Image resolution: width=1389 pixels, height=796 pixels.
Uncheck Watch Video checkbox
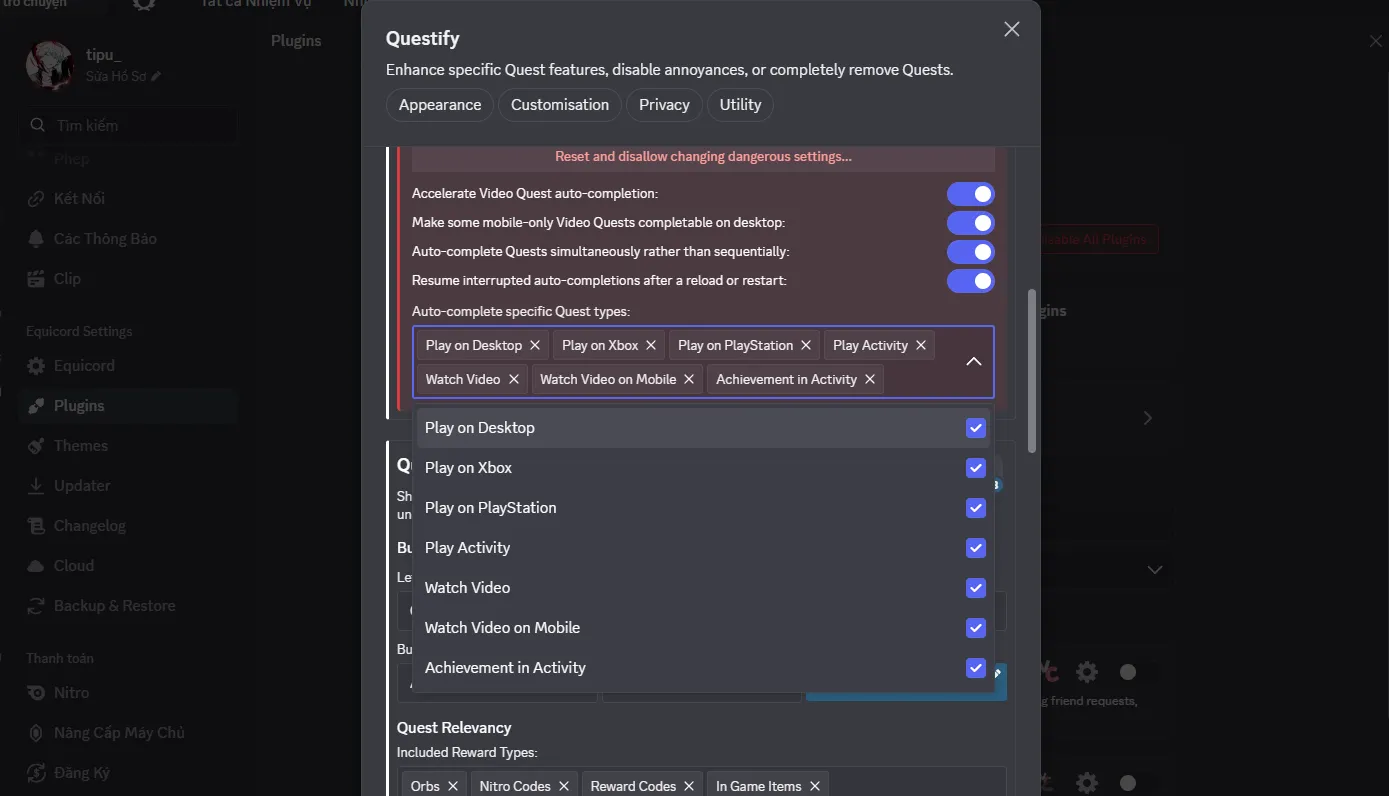point(976,588)
